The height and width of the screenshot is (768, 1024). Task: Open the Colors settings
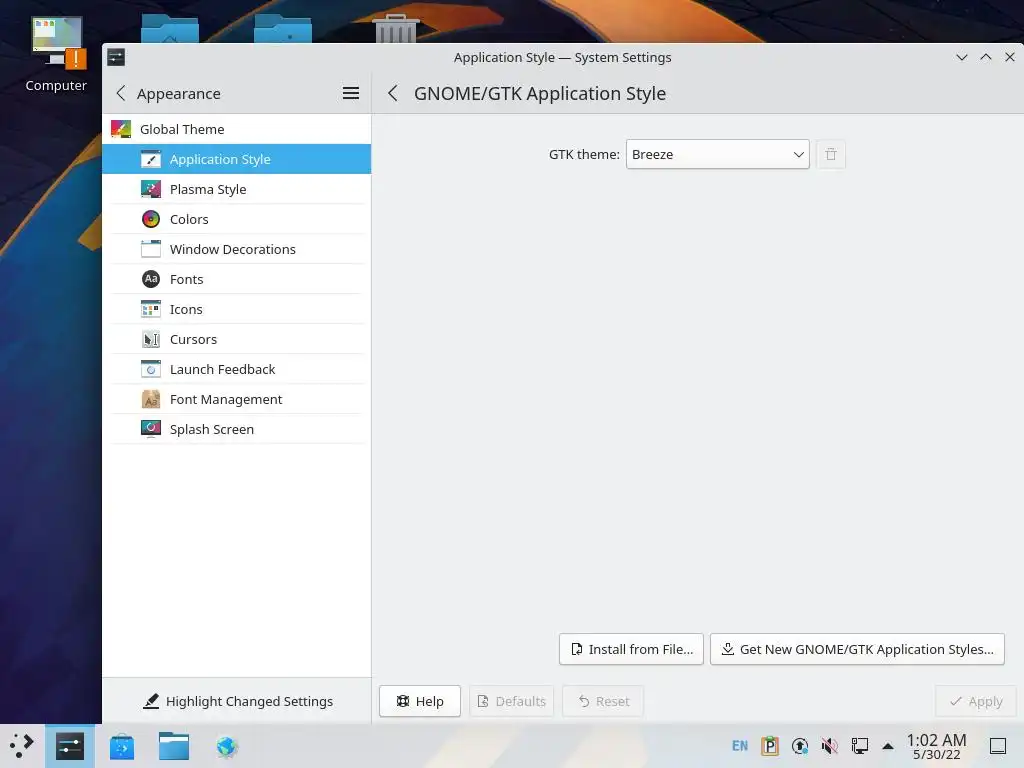point(236,219)
